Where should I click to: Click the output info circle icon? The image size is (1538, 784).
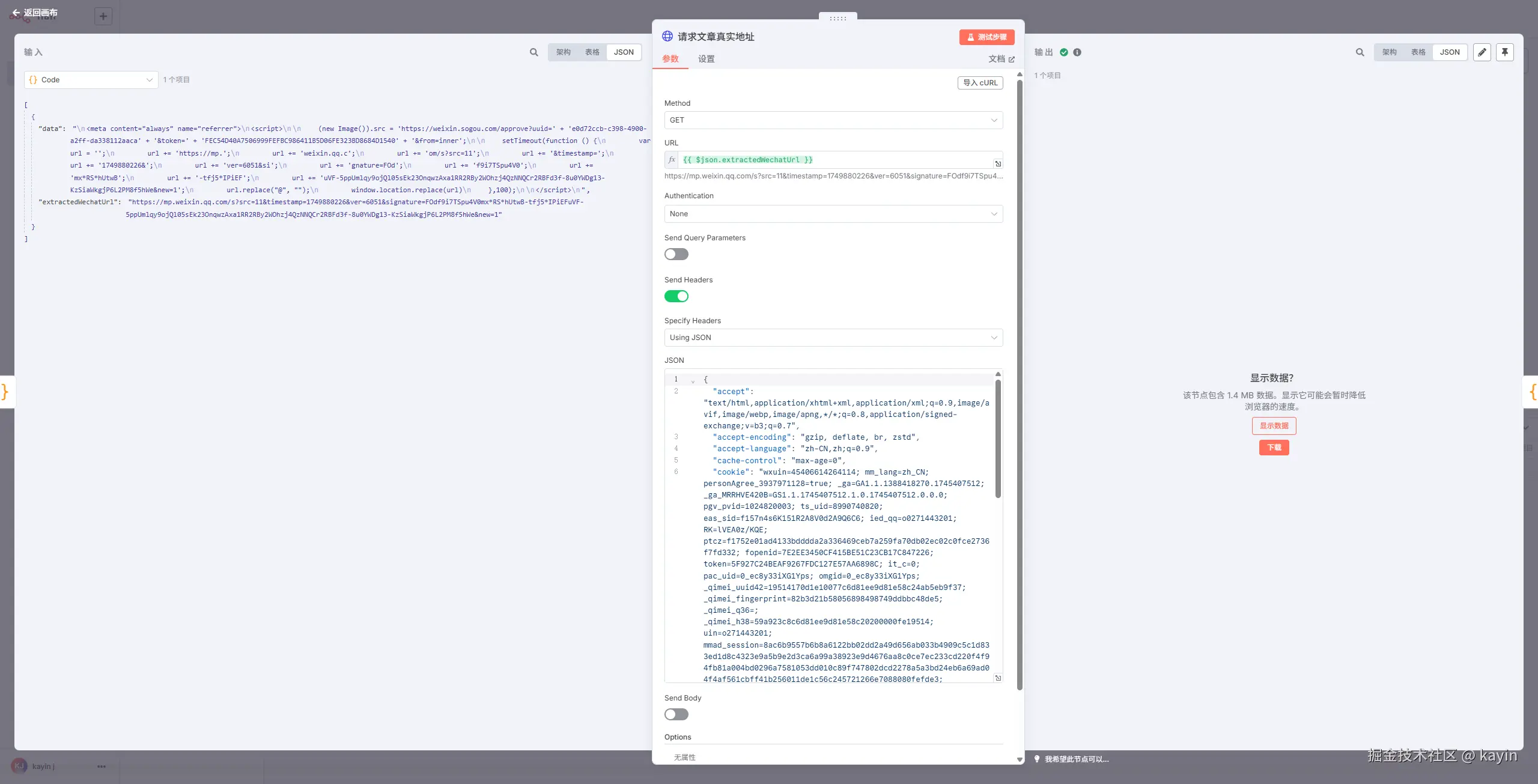(x=1077, y=52)
